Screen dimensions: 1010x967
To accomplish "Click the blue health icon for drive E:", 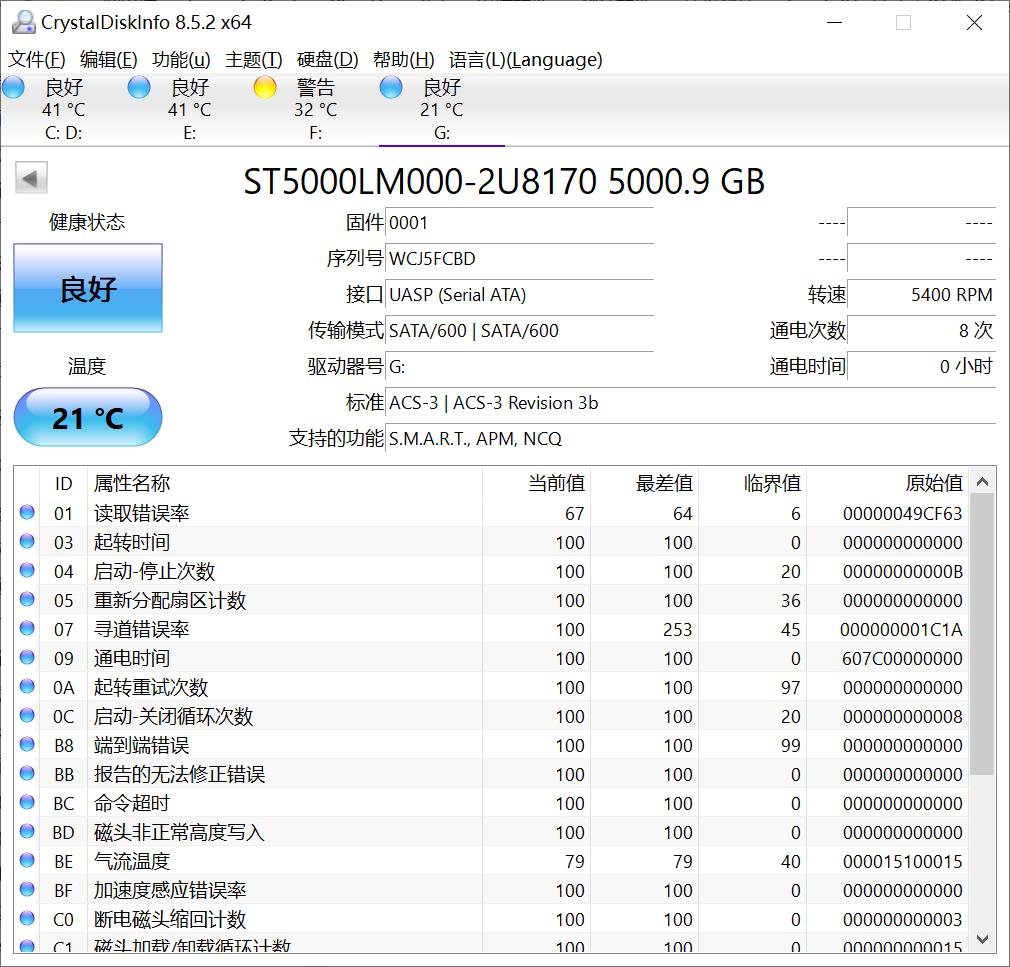I will 139,88.
